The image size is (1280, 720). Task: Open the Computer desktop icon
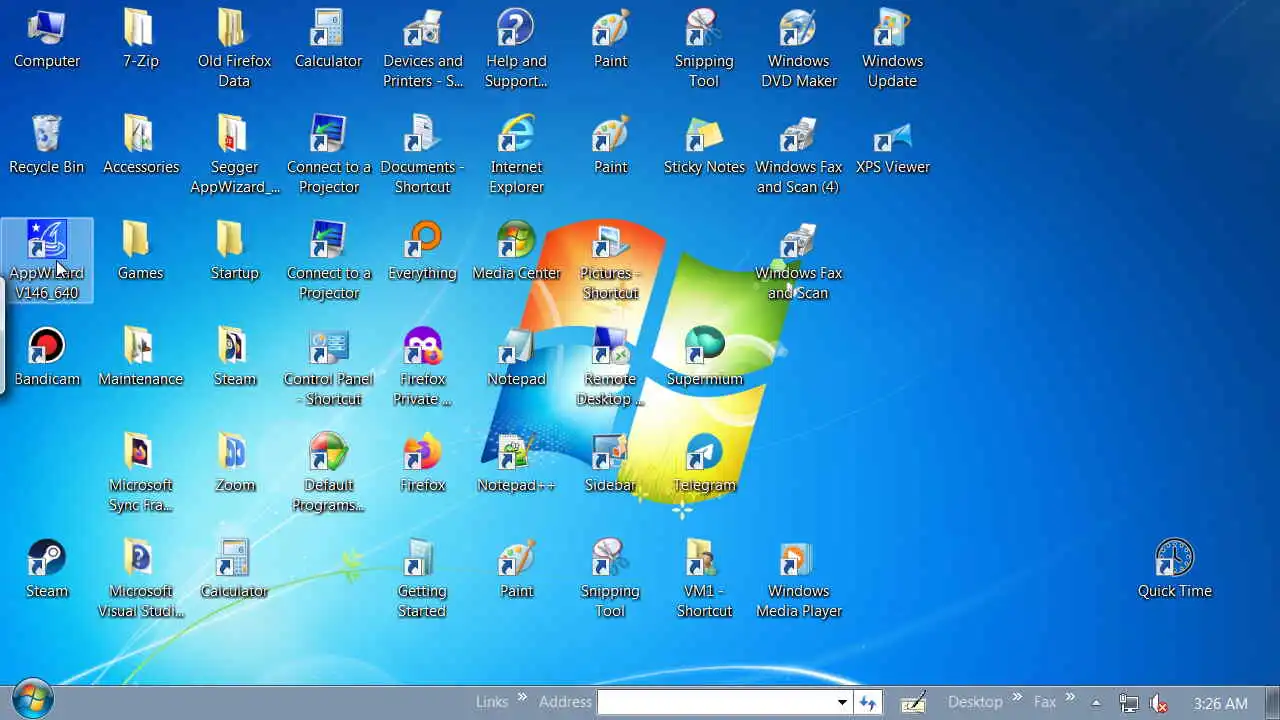pos(47,40)
